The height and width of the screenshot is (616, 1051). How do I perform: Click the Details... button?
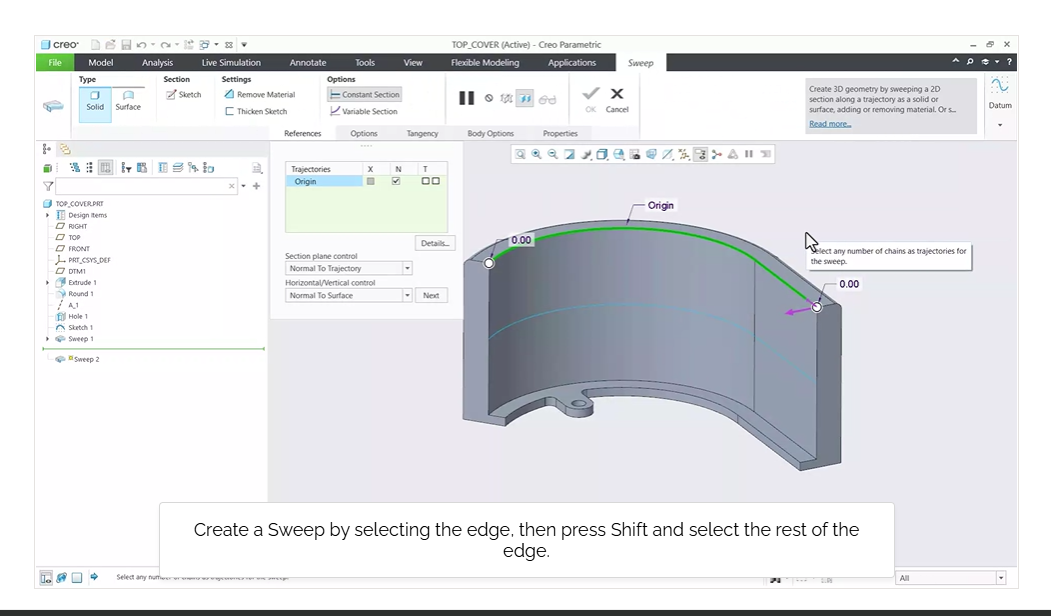(x=435, y=243)
